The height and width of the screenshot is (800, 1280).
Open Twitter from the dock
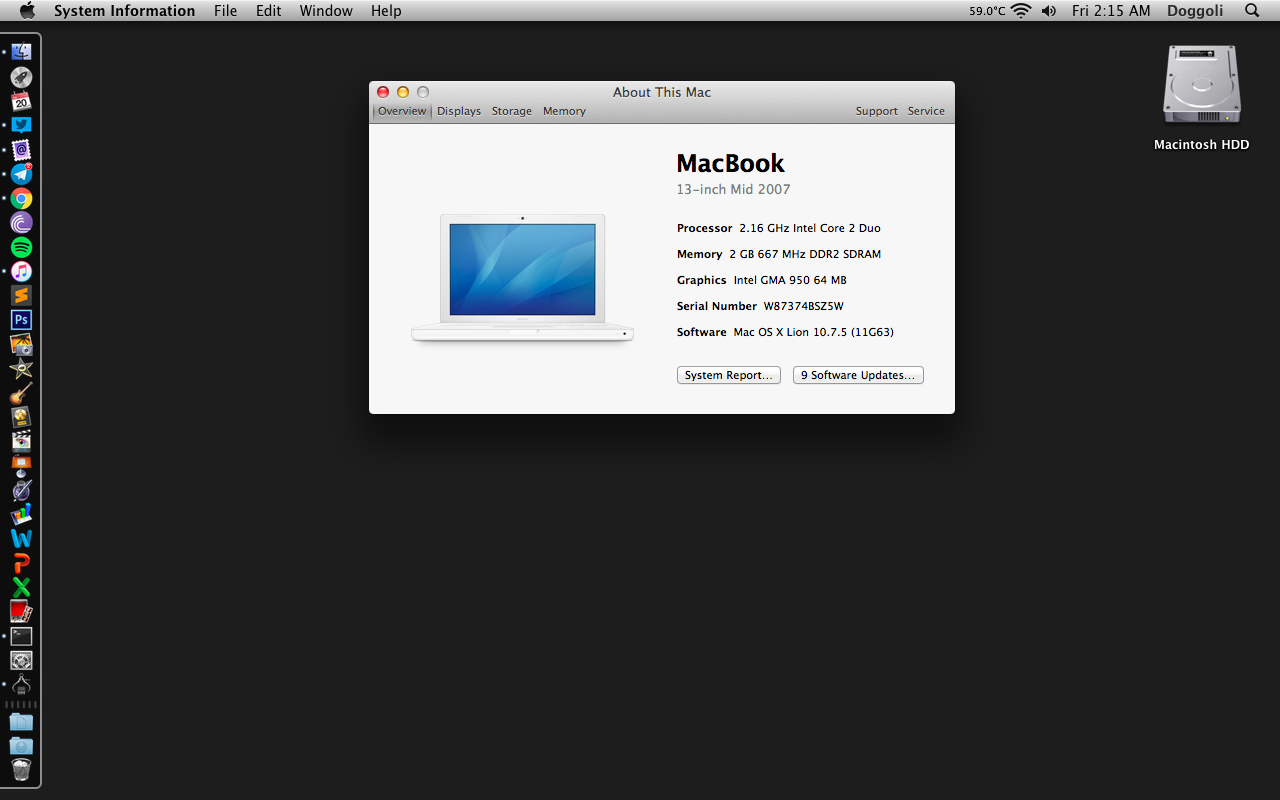click(x=21, y=125)
